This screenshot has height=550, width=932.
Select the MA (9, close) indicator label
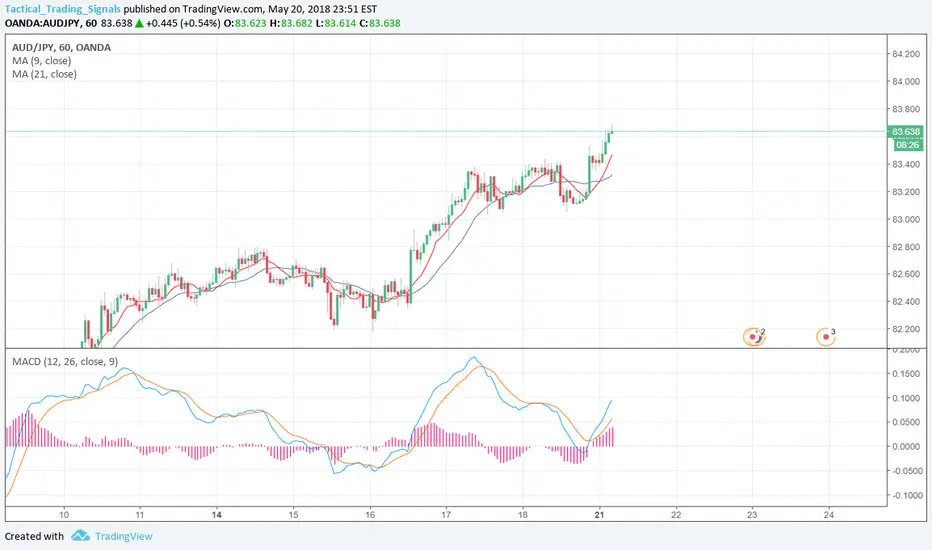click(x=42, y=61)
